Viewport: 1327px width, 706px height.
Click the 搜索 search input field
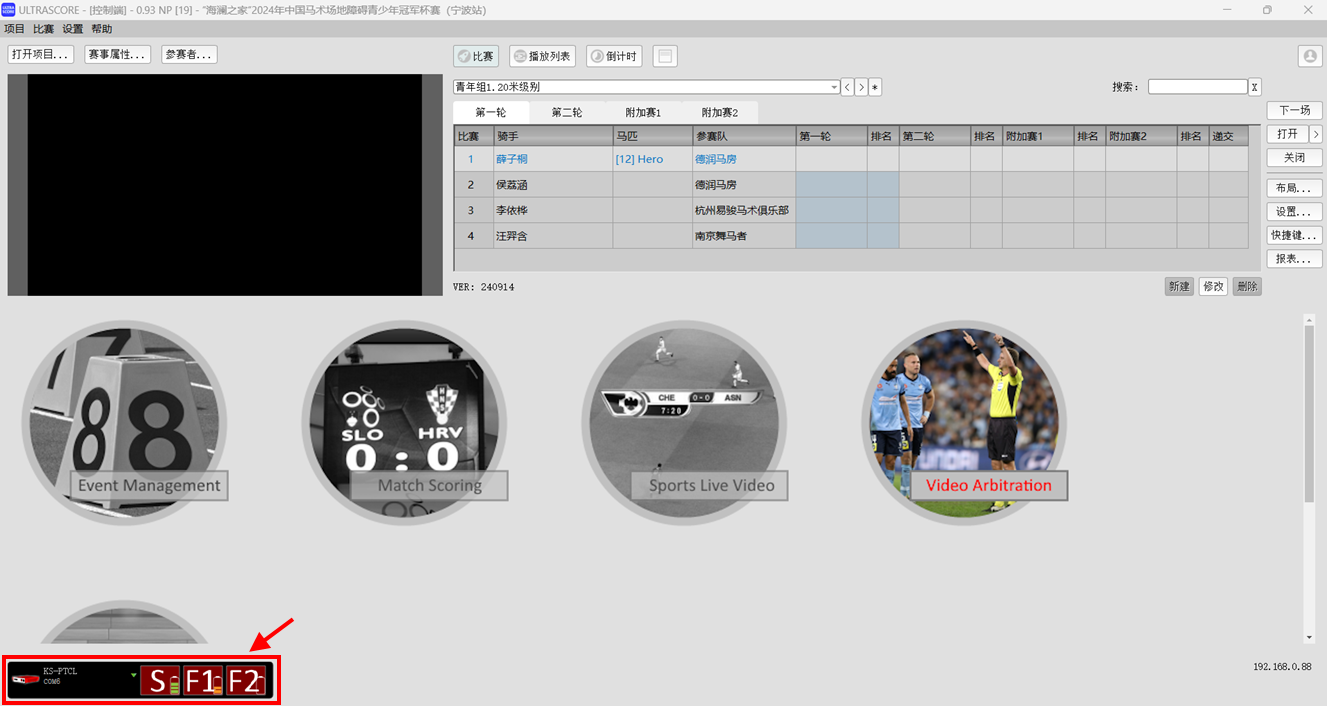pyautogui.click(x=1197, y=87)
